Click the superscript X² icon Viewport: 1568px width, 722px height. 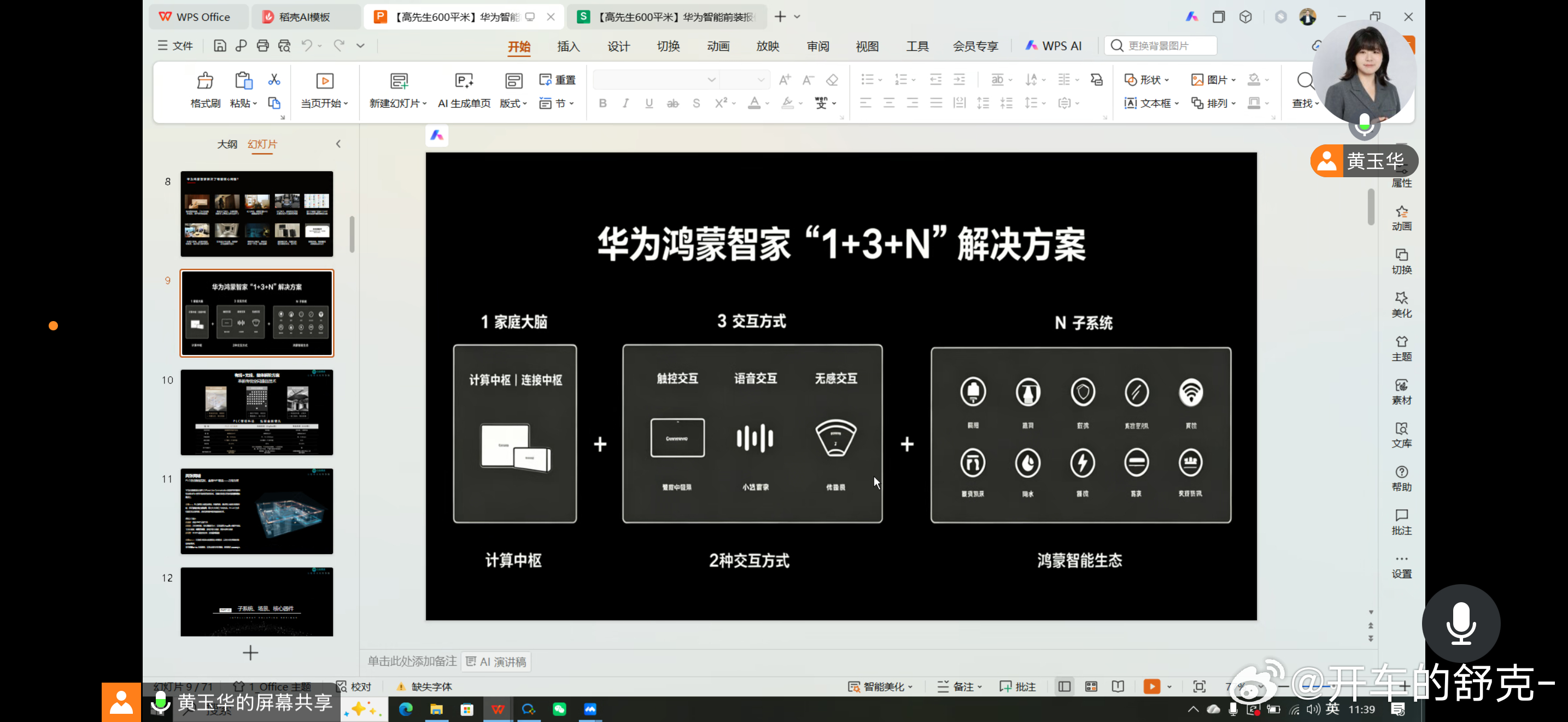721,103
